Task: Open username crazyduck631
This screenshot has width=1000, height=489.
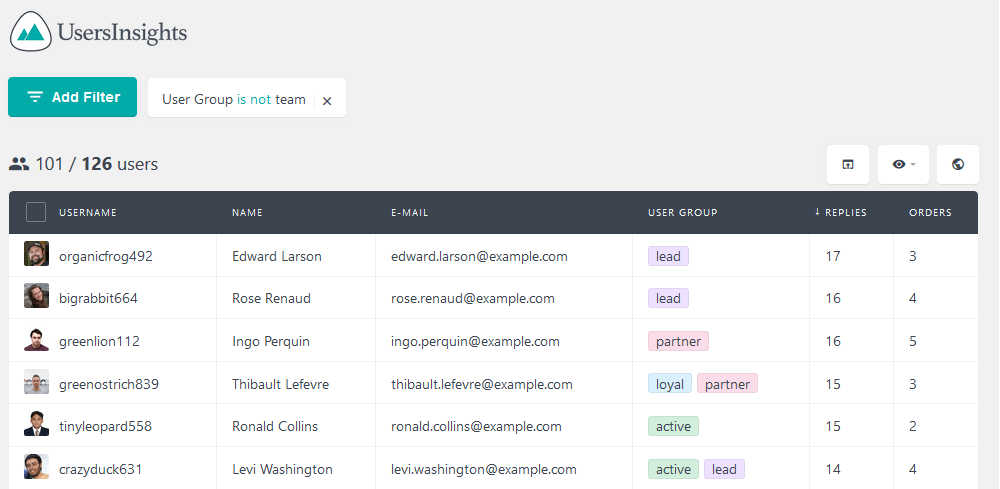Action: click(x=101, y=469)
